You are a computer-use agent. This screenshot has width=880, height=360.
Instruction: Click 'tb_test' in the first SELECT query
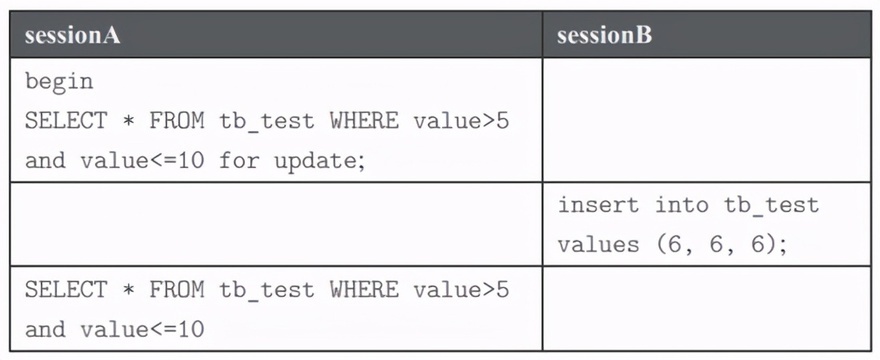(267, 121)
